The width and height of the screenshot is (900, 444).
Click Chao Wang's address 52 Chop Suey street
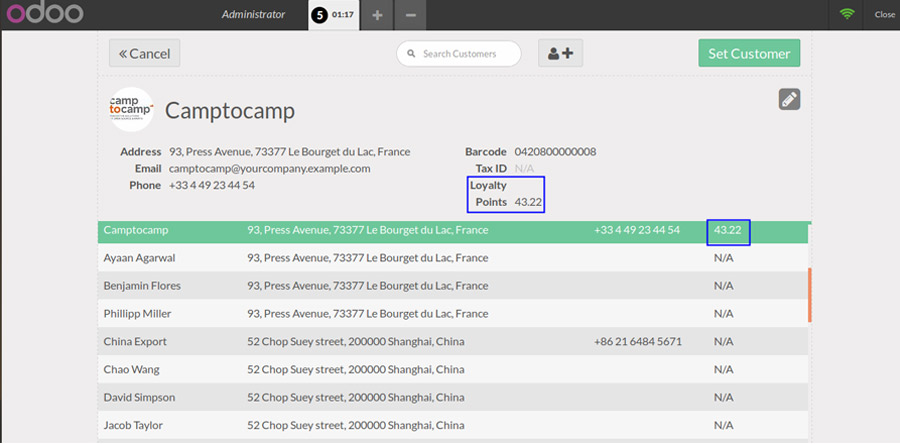point(356,369)
